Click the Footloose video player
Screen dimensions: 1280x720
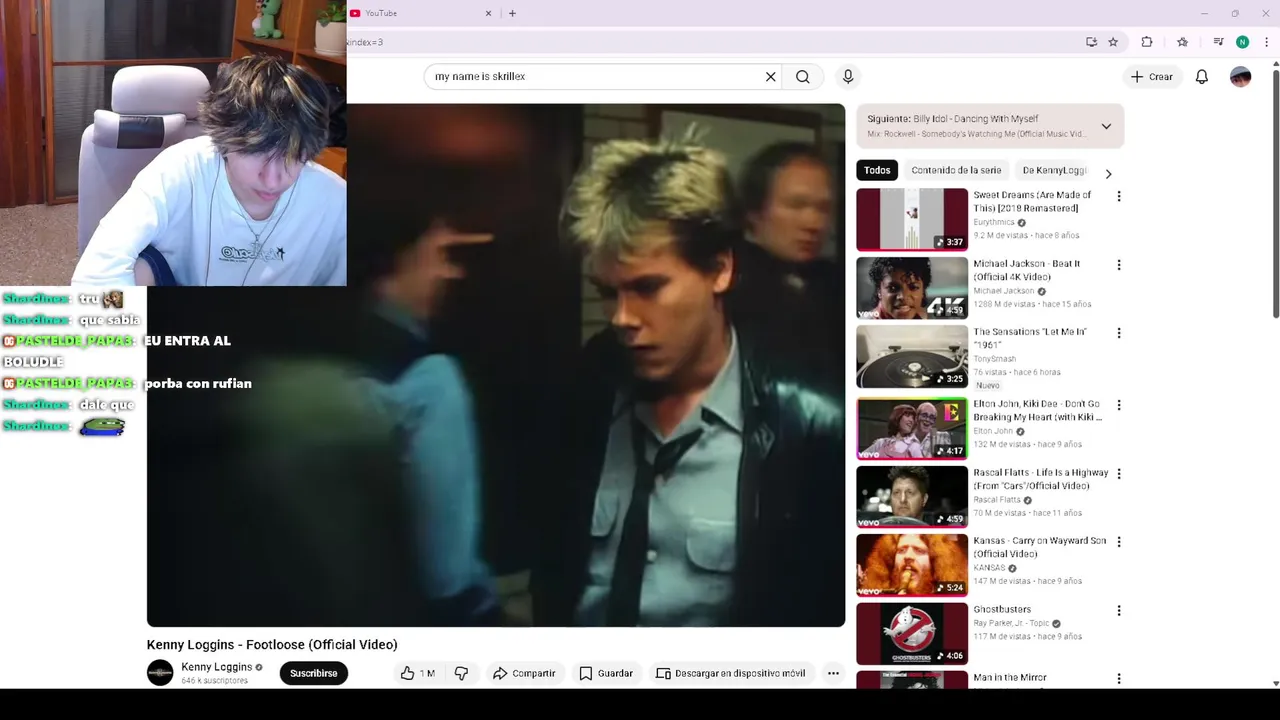pyautogui.click(x=496, y=365)
